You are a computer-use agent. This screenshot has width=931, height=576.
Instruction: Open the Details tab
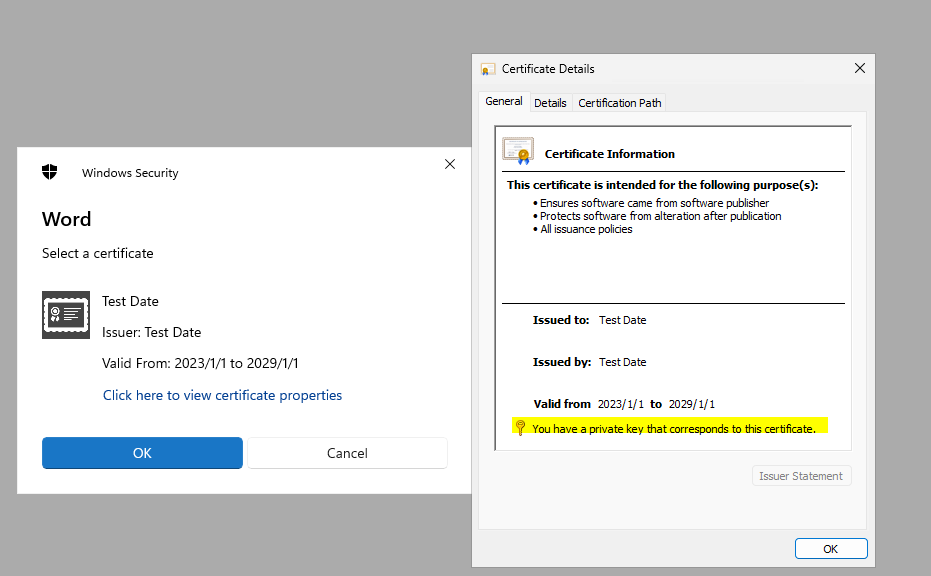(550, 103)
